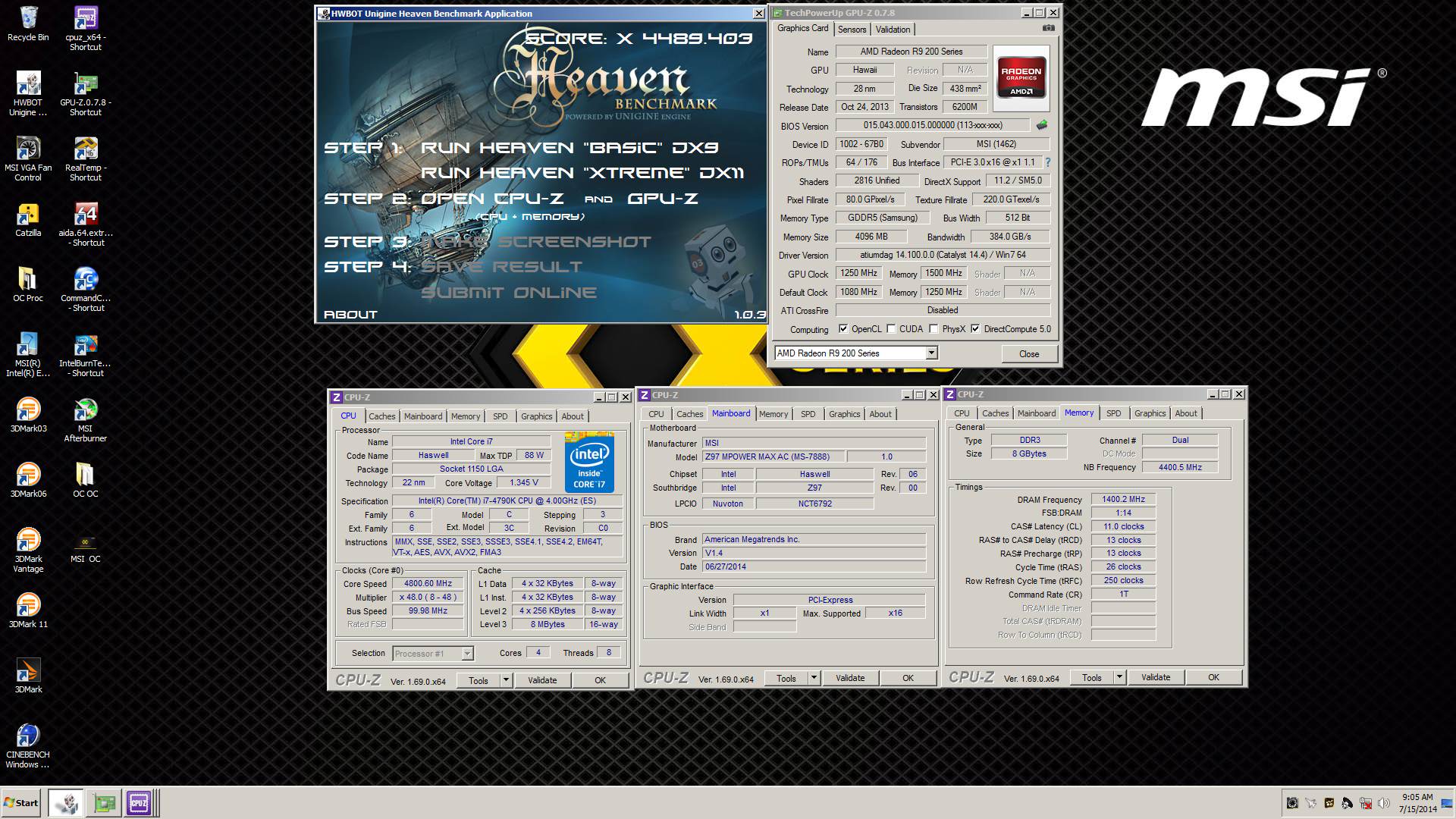
Task: Click GPU Clock value 1250 MHz
Action: [x=858, y=274]
